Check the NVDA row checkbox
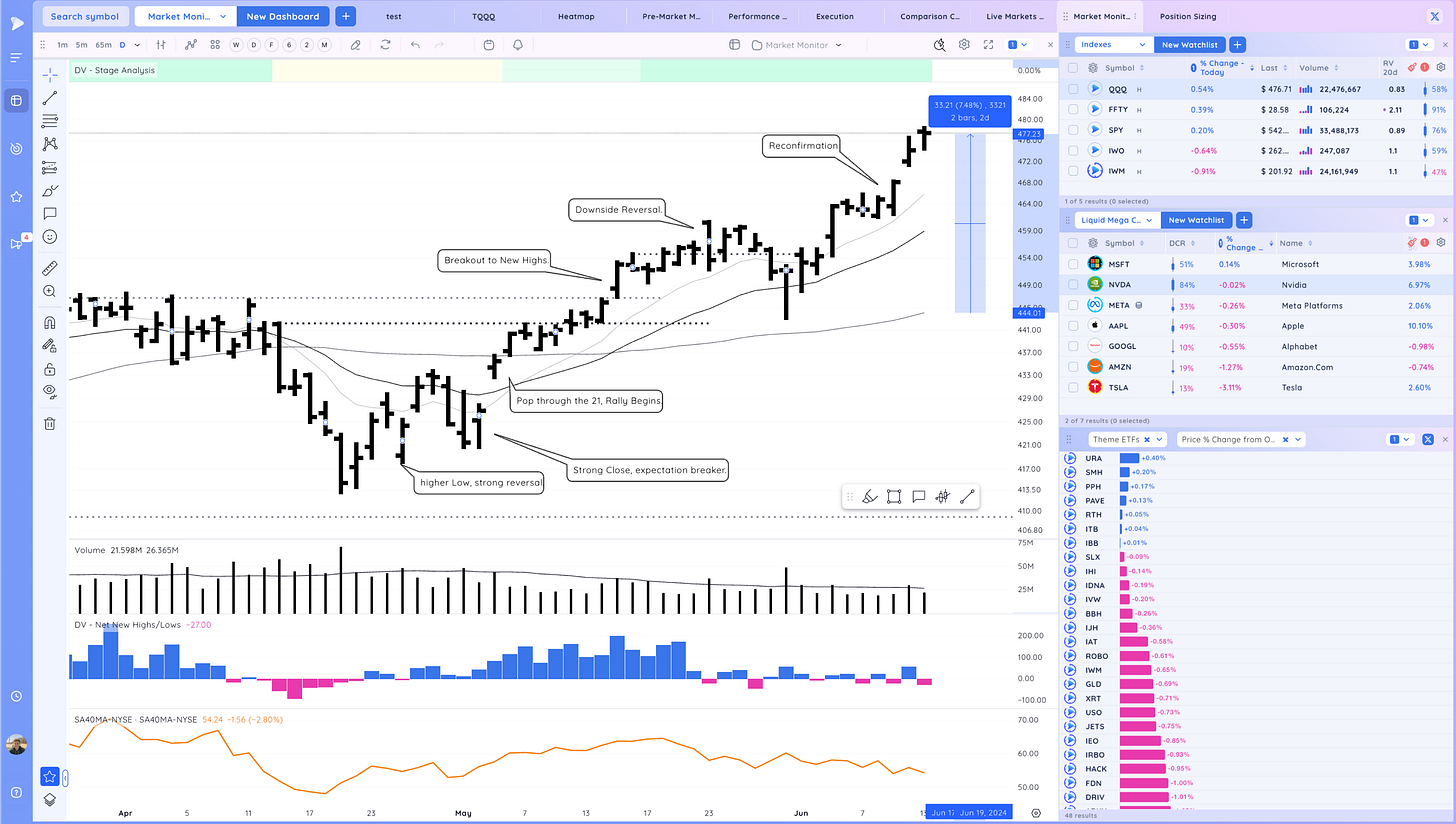Viewport: 1456px width, 824px height. [1073, 285]
